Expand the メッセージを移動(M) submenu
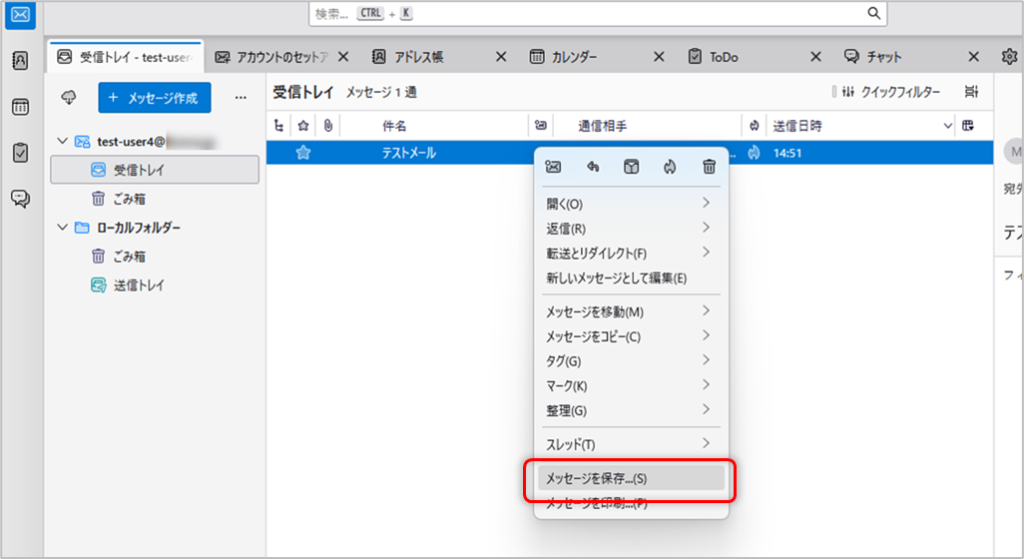 630,313
